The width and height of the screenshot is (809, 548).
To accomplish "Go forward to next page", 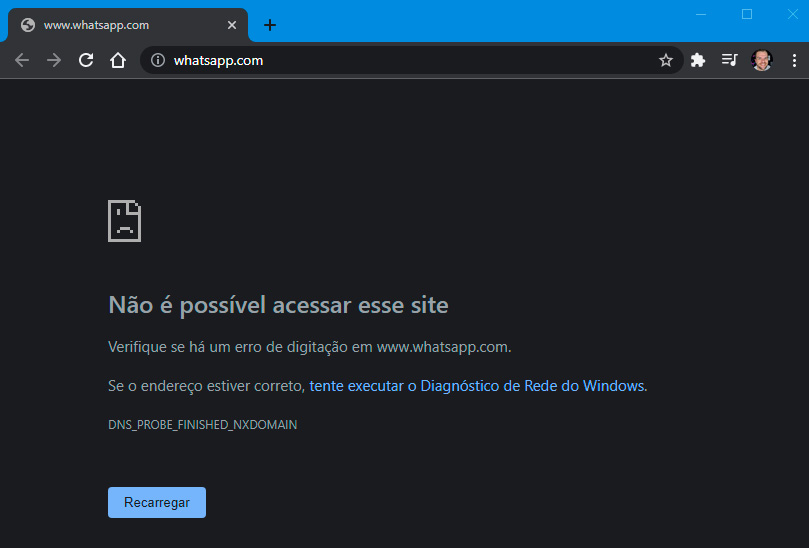I will click(x=54, y=60).
